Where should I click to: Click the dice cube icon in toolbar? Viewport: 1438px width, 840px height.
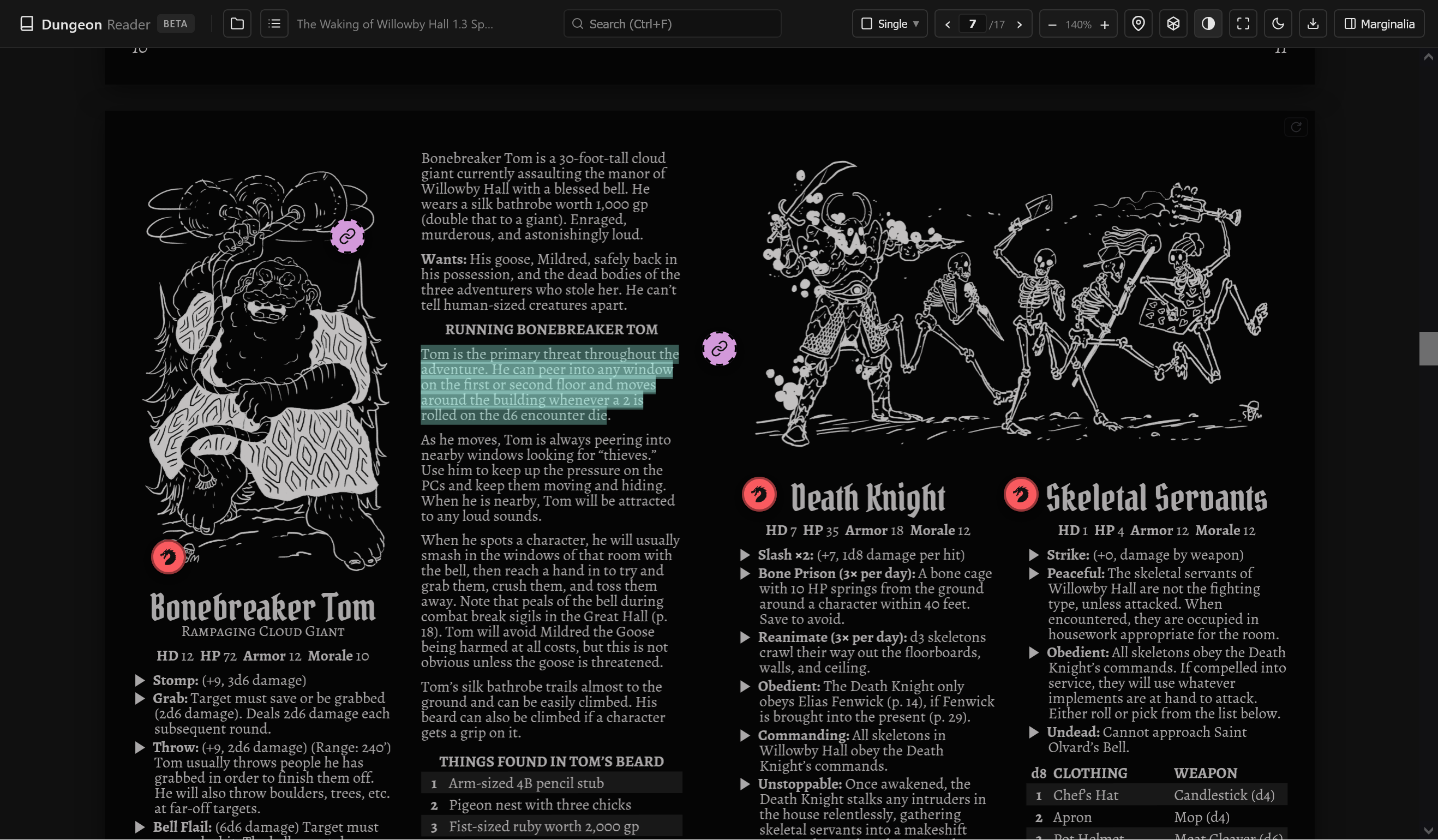tap(1173, 24)
